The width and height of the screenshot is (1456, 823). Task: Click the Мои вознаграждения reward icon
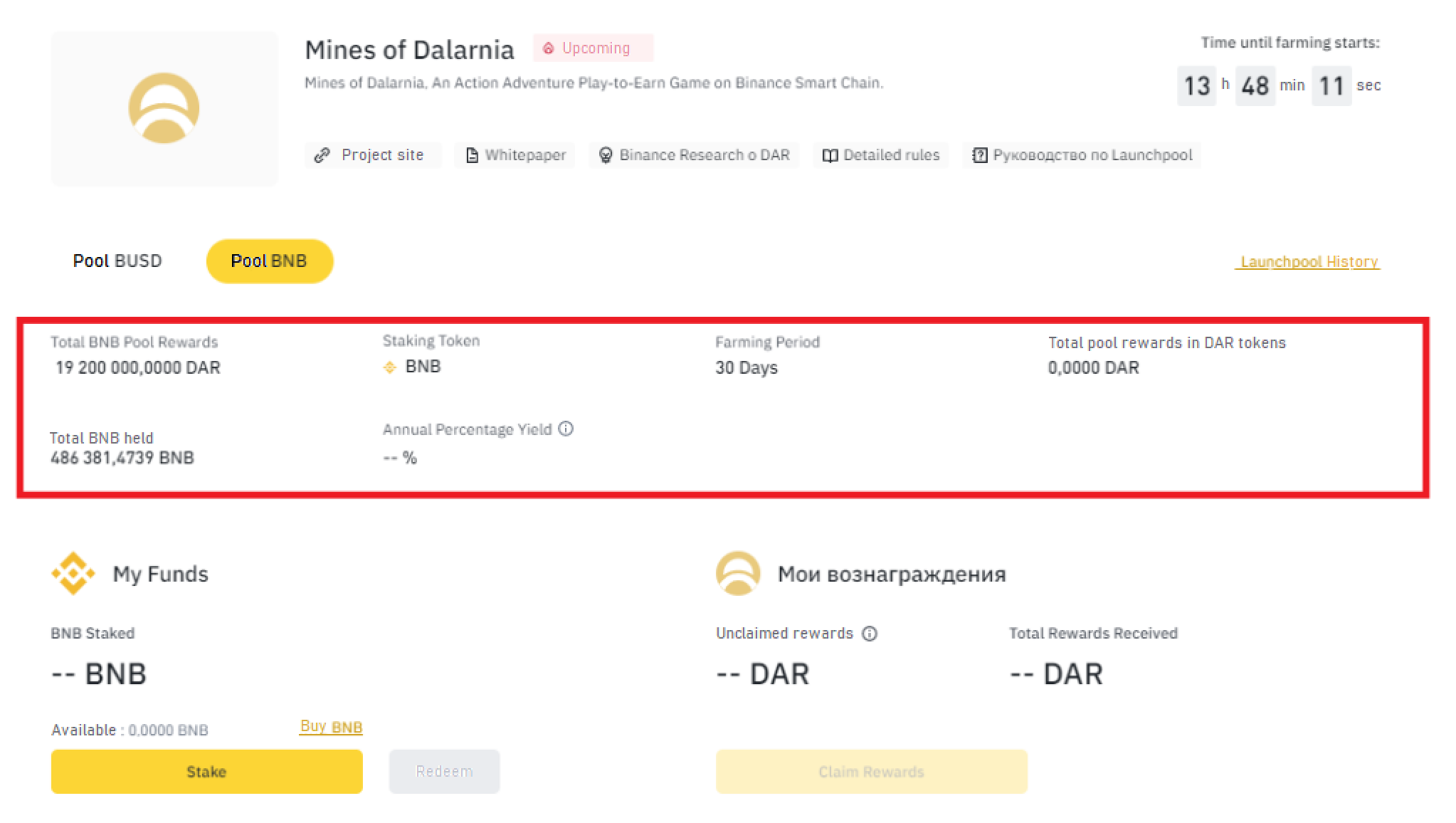pos(737,574)
